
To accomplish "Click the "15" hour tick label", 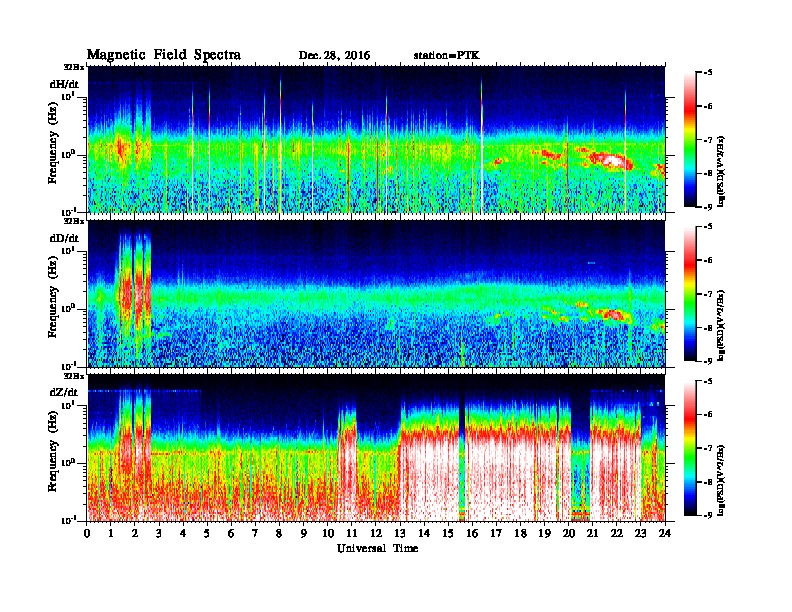I will click(448, 533).
